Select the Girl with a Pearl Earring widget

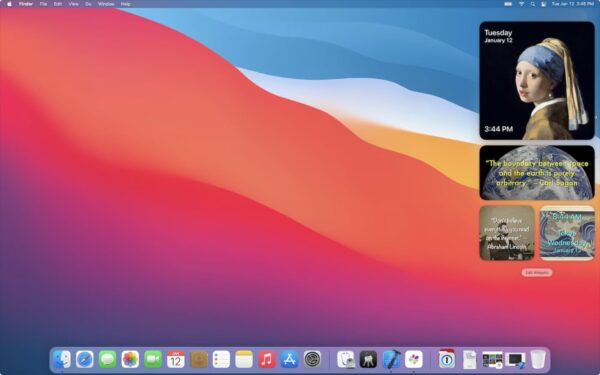(537, 80)
